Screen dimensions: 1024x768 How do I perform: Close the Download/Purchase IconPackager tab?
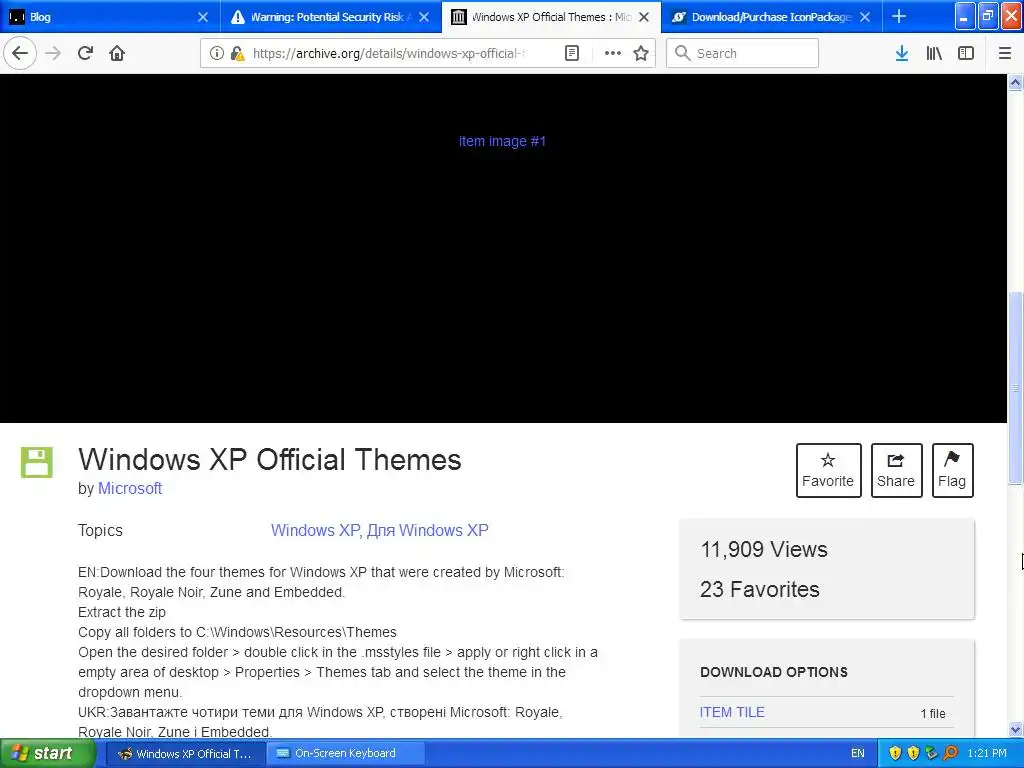[865, 17]
